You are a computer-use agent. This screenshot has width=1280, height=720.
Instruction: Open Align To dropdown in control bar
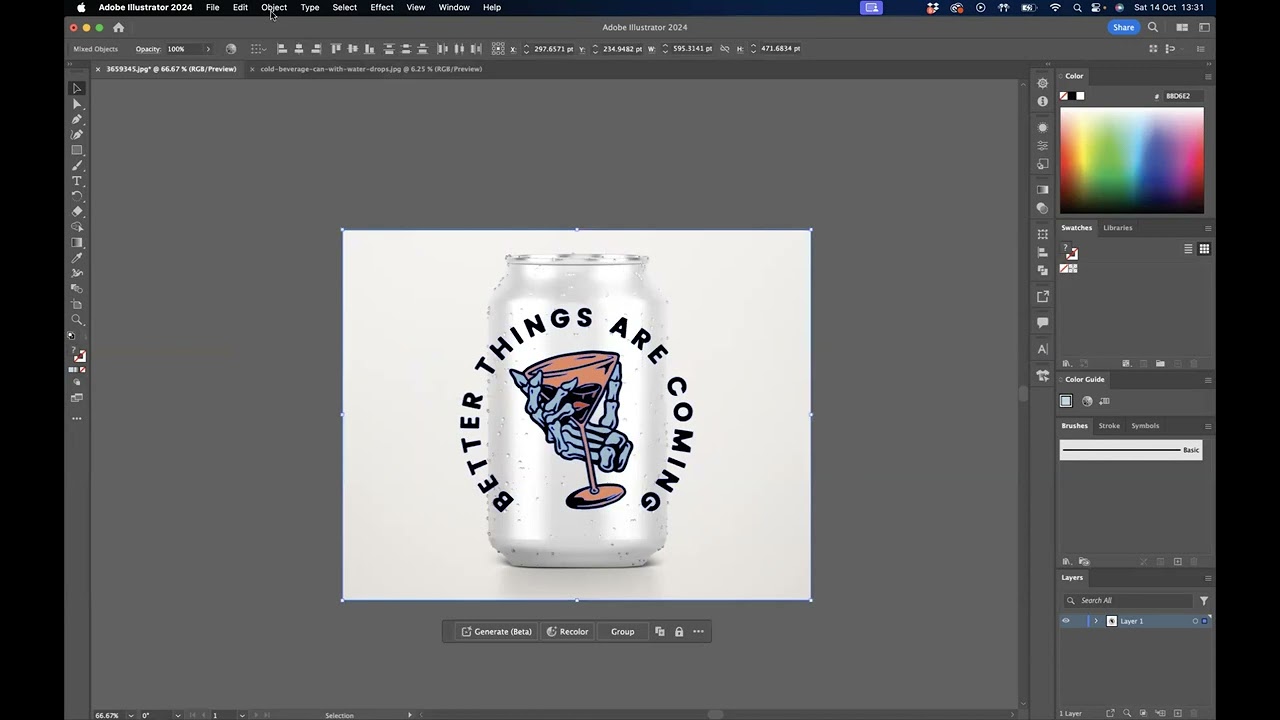click(x=258, y=48)
